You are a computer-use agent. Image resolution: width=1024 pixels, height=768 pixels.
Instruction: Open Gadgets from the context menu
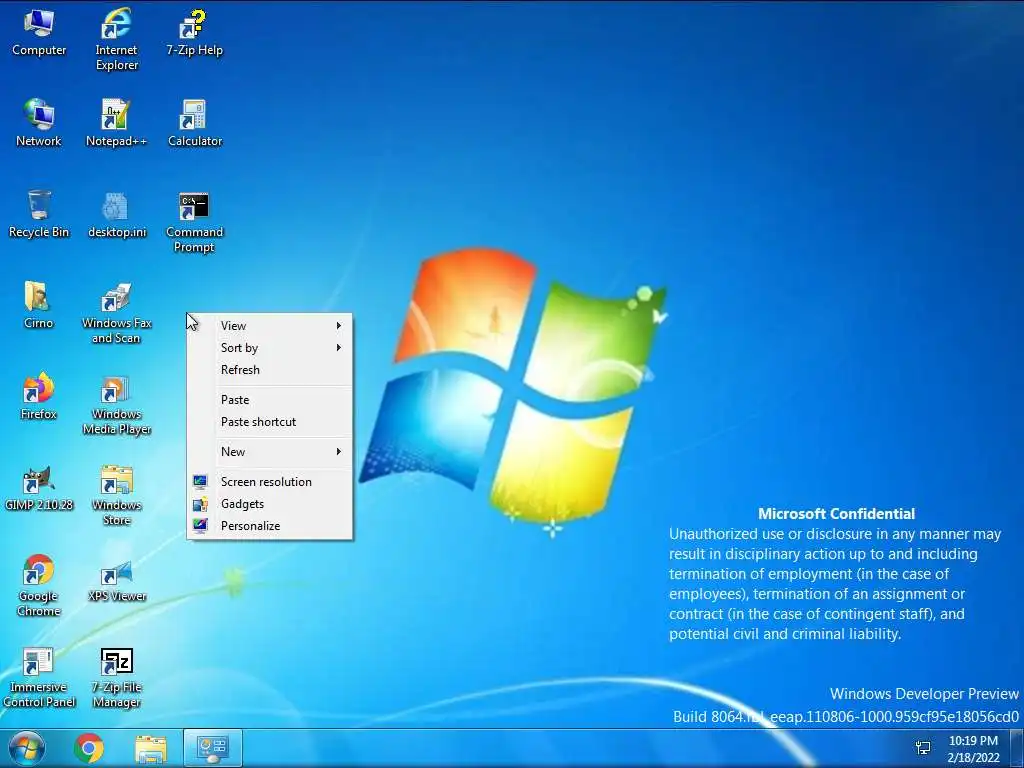pyautogui.click(x=270, y=504)
